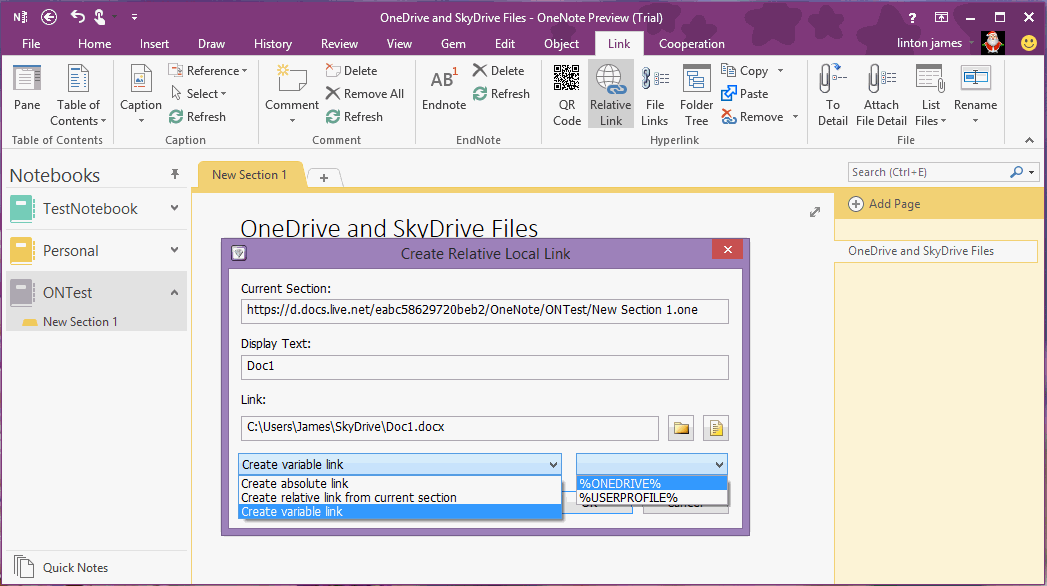The image size is (1047, 586).
Task: Open the List Files dropdown
Action: (930, 95)
